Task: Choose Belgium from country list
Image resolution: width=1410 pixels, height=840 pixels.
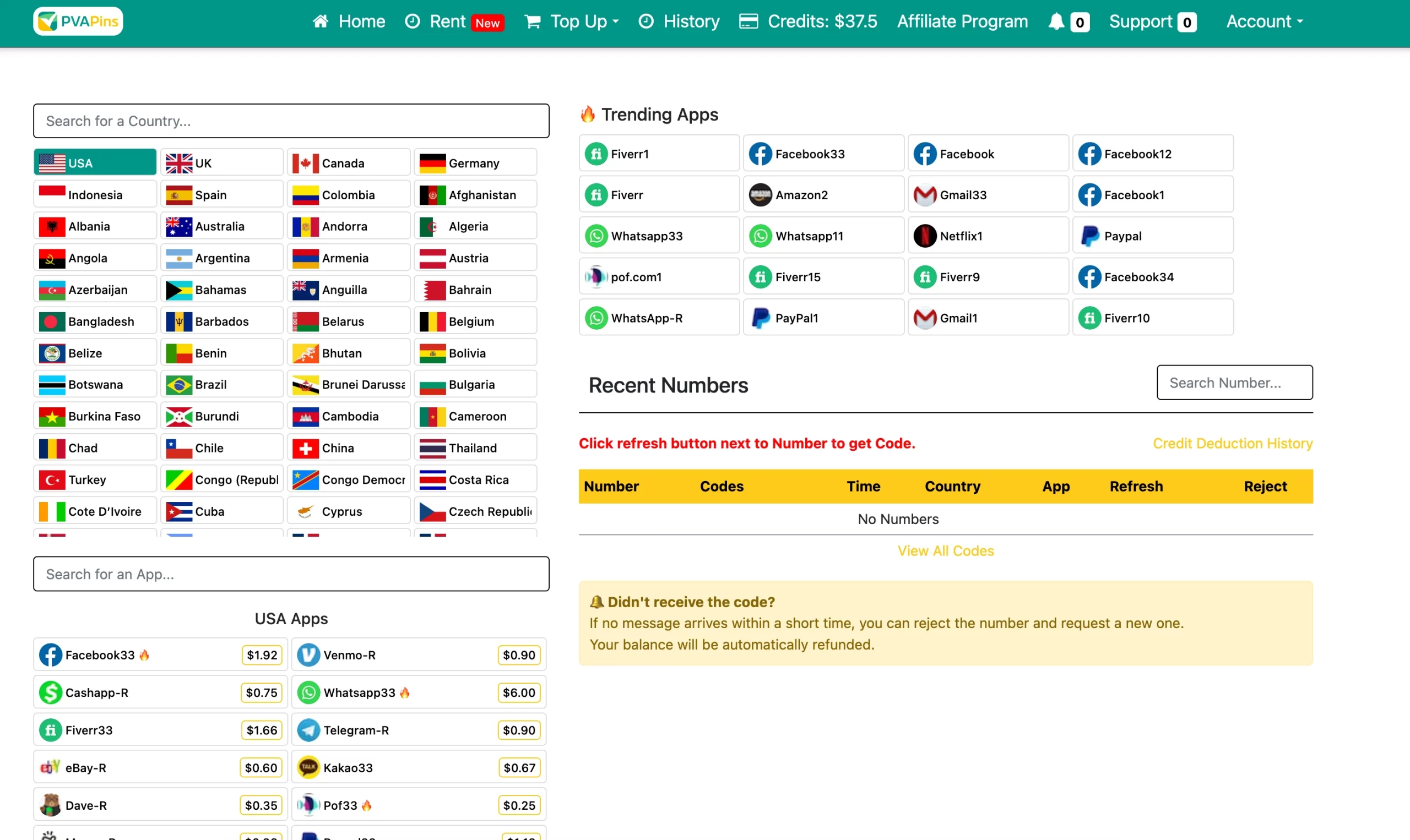Action: (476, 321)
